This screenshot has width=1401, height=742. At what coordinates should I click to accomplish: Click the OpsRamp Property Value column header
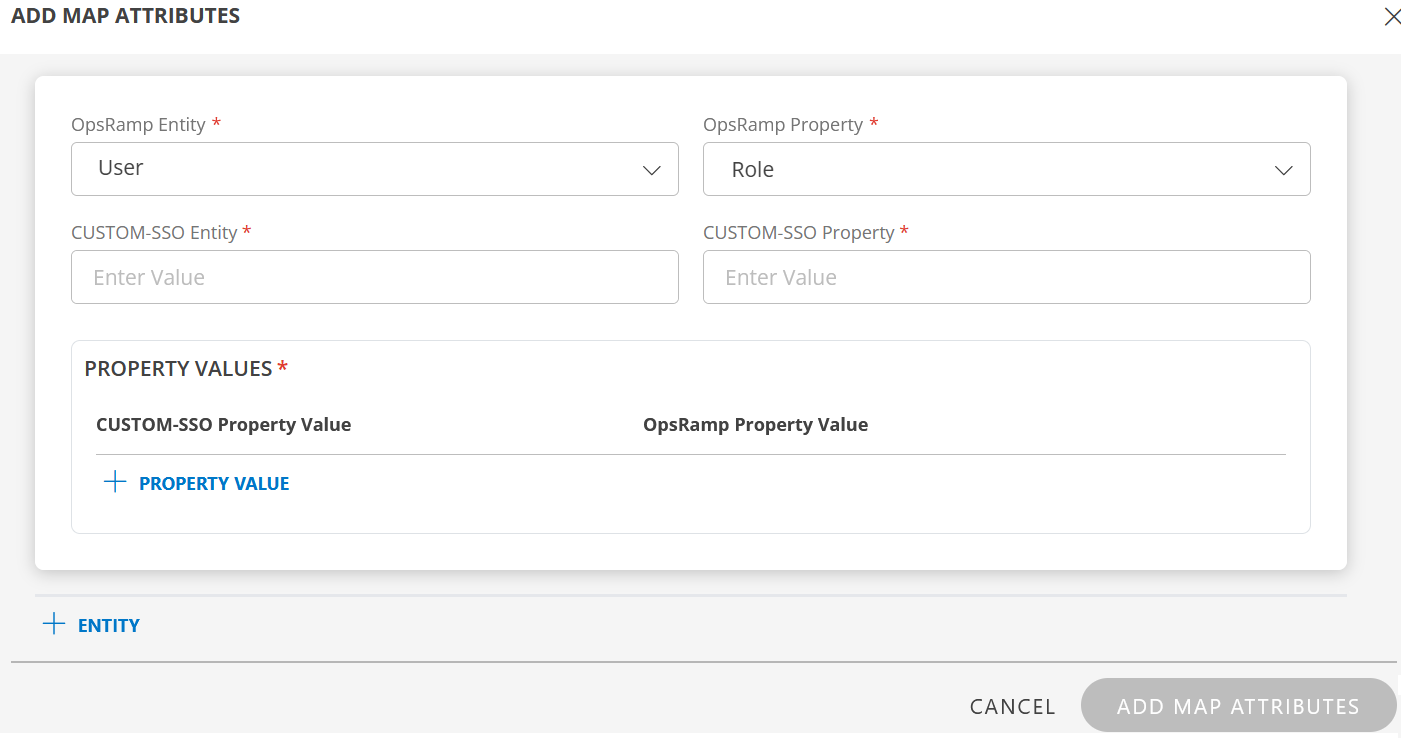point(755,424)
